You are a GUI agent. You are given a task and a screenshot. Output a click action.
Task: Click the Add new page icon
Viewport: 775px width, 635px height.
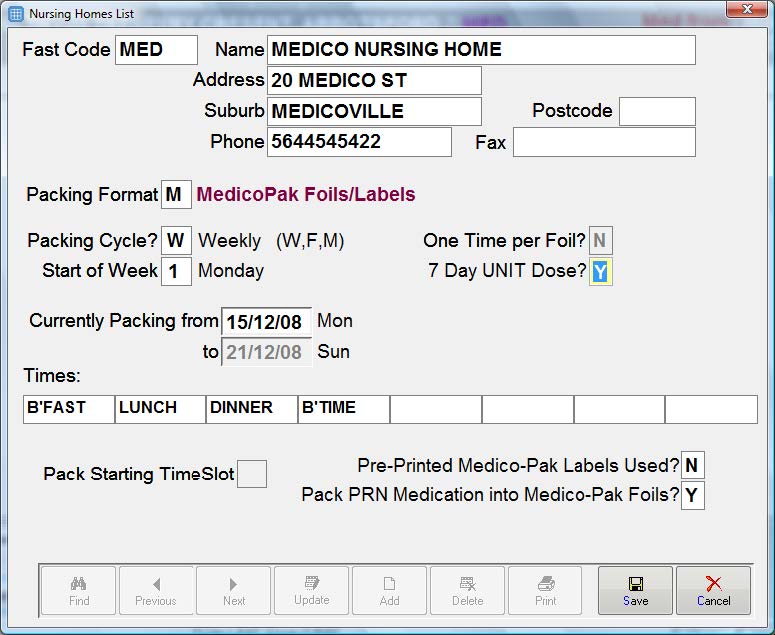(389, 584)
